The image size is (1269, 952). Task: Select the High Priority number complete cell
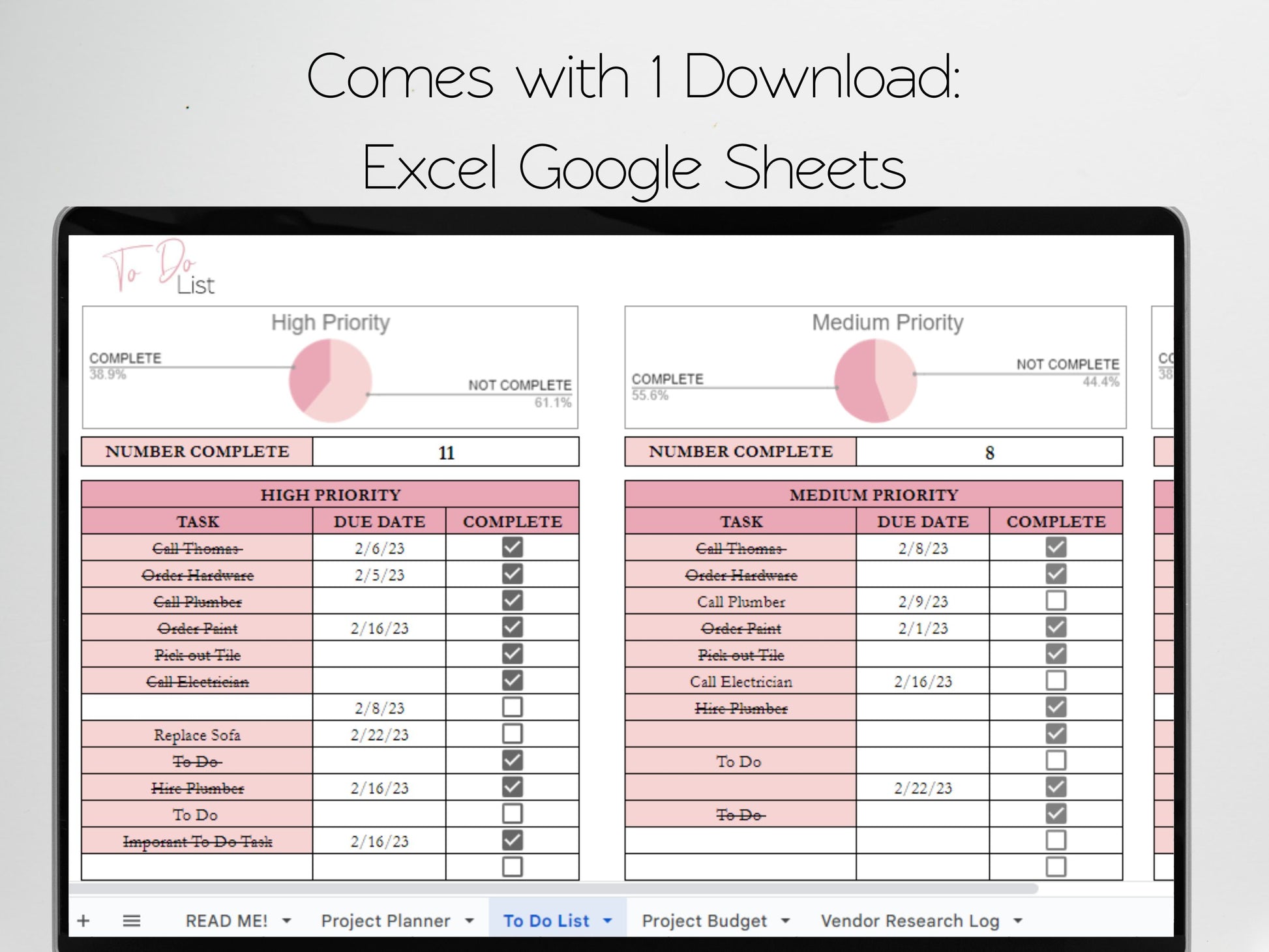[445, 452]
